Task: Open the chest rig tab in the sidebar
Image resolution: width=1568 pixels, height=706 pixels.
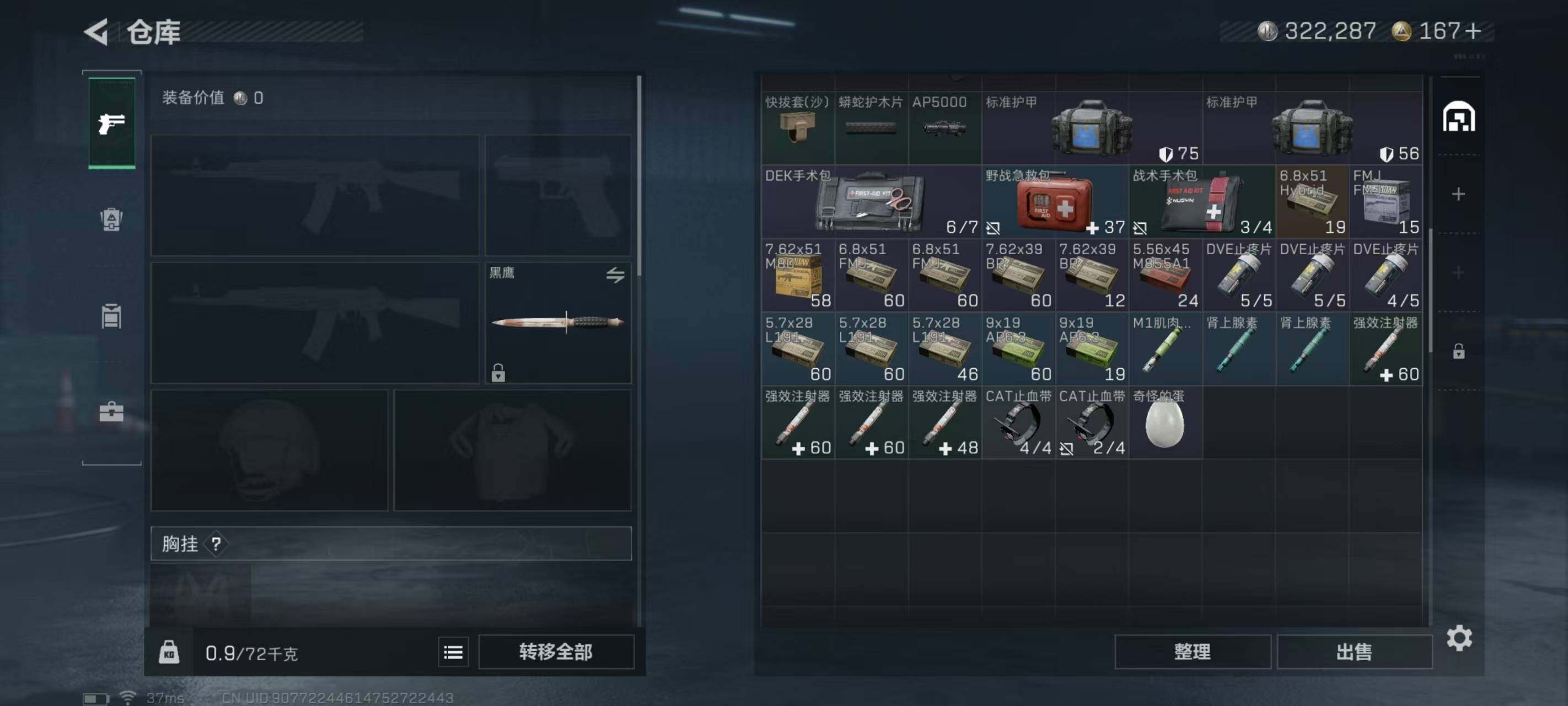Action: coord(111,316)
